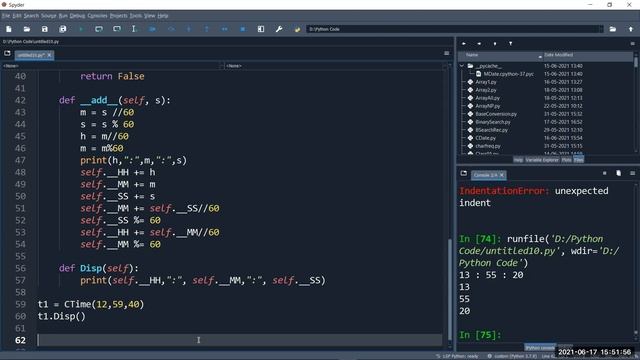Switch to the Variable Explorer tab

542,160
